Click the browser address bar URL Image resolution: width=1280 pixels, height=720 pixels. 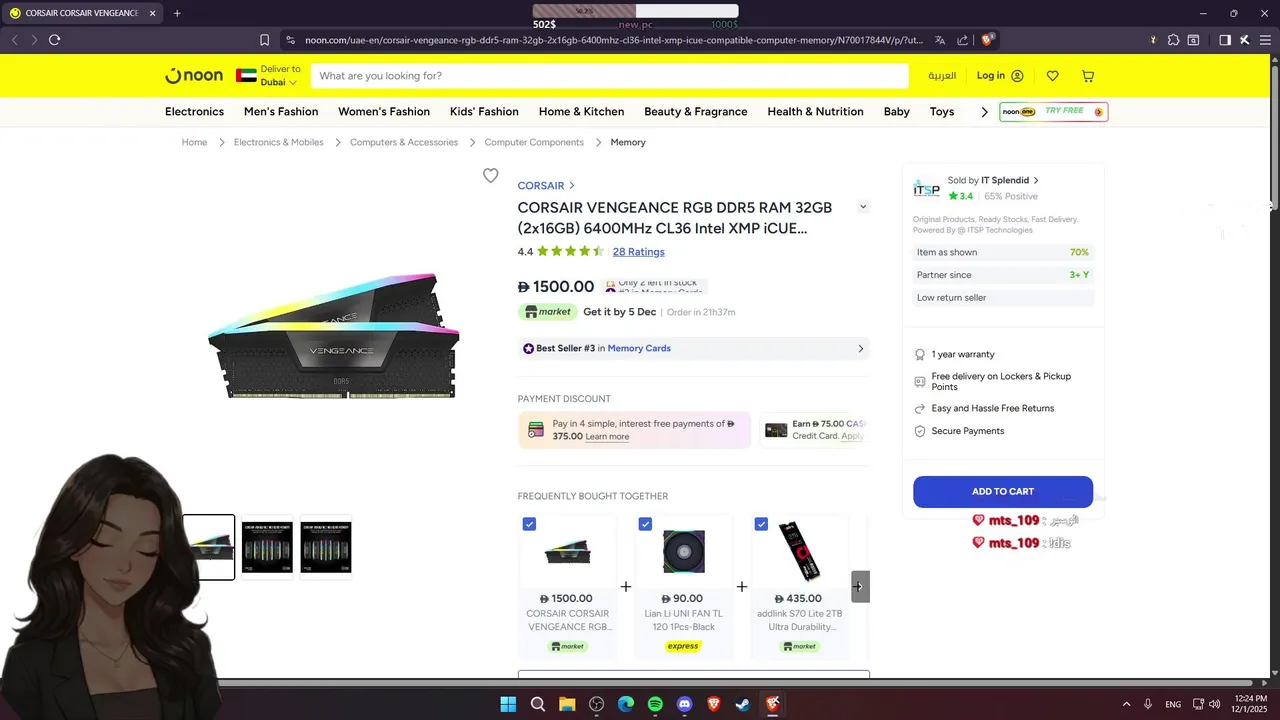[x=614, y=40]
